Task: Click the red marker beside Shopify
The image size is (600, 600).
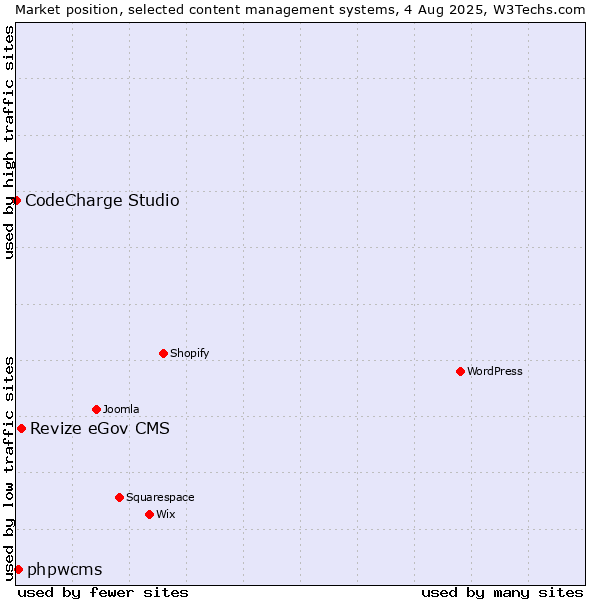Action: click(x=163, y=354)
